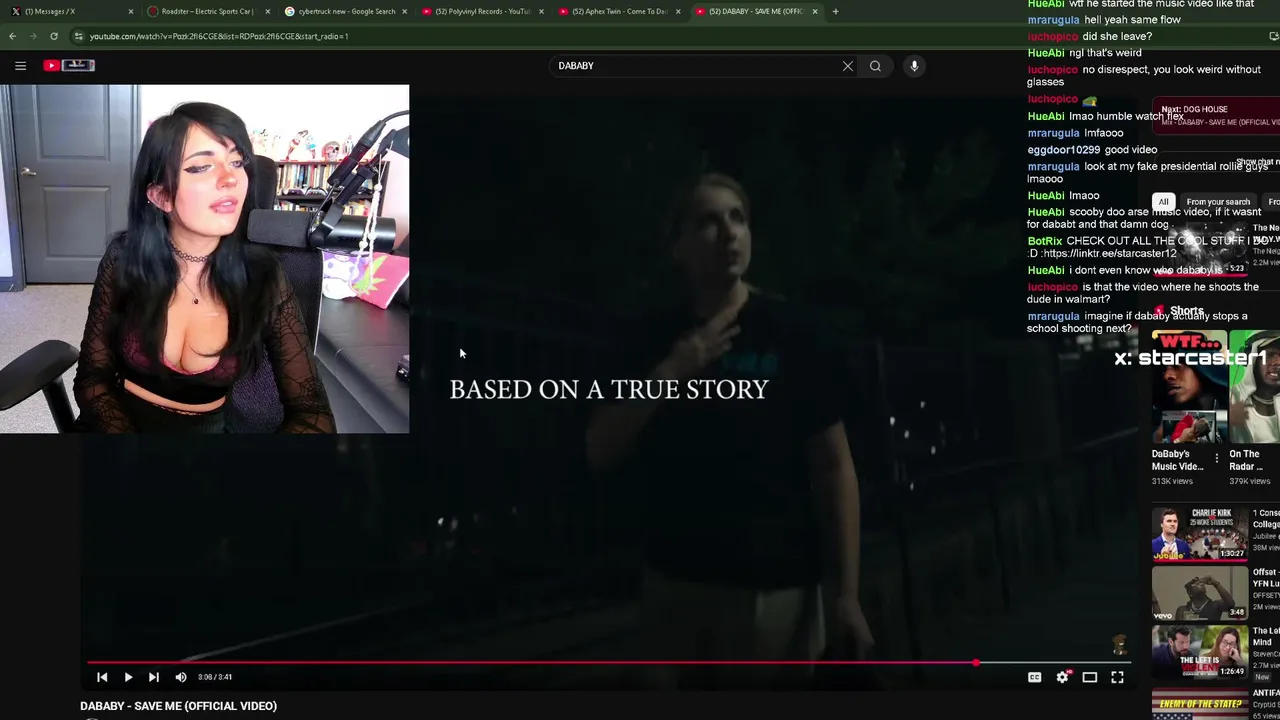Click the 3:06 / 3:41 time display
Viewport: 1280px width, 720px height.
(215, 677)
